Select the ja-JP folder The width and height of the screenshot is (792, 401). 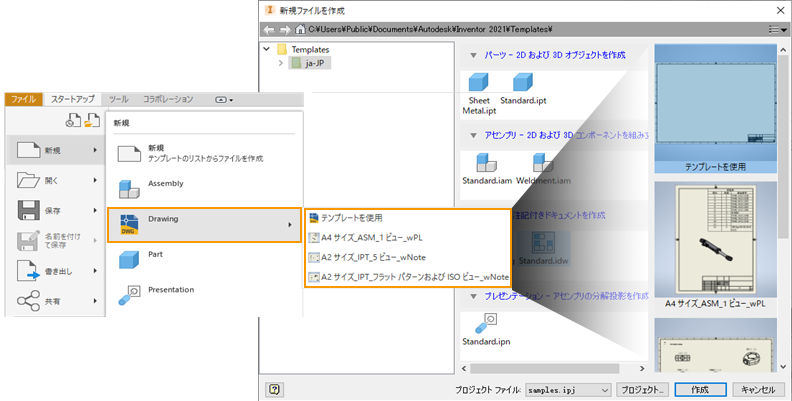[x=310, y=63]
